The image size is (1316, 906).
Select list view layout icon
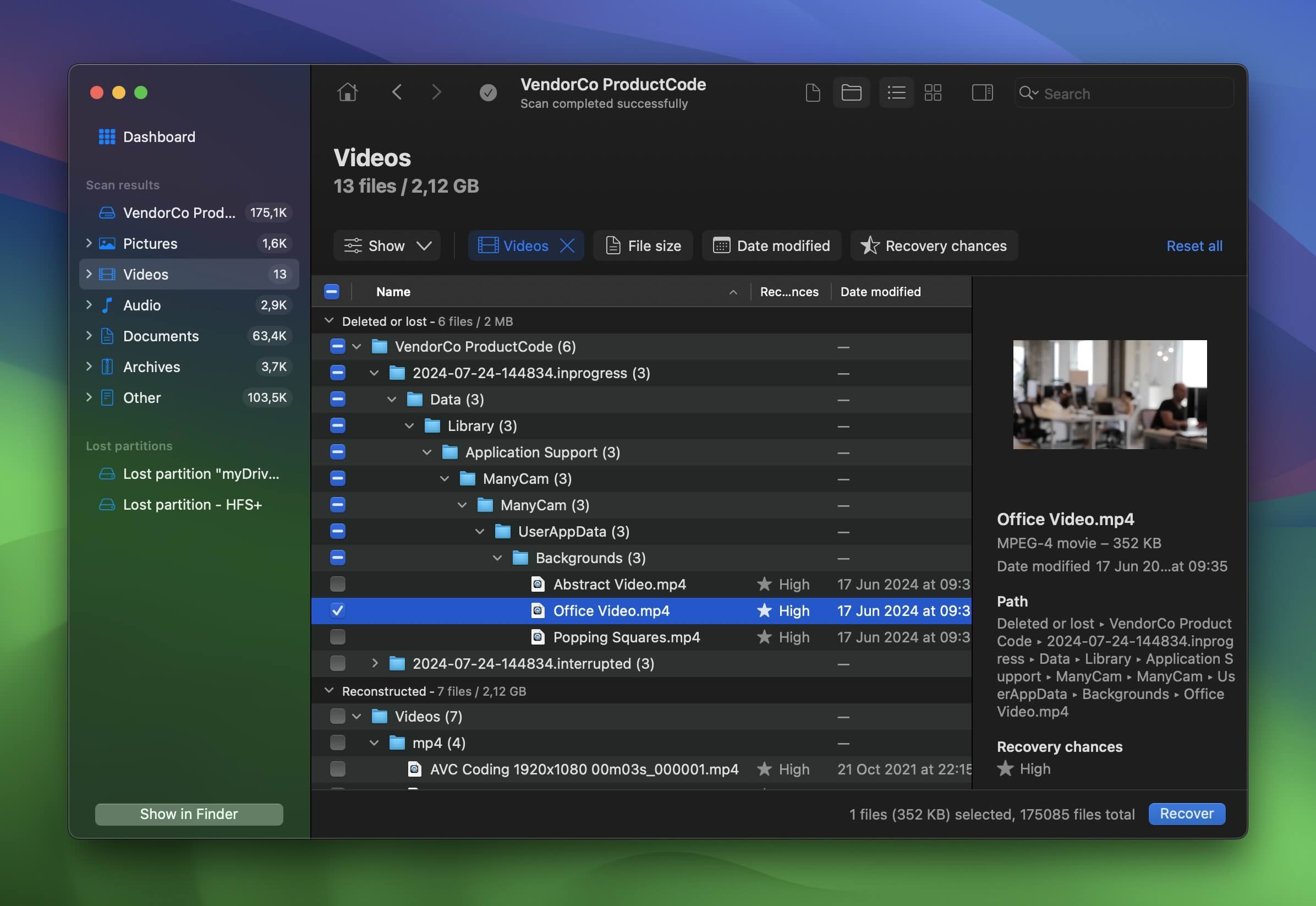896,92
